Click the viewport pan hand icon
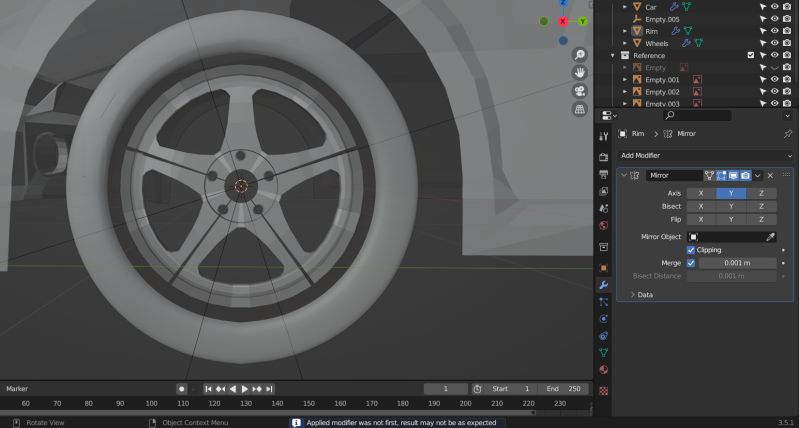This screenshot has width=799, height=428. click(x=579, y=73)
